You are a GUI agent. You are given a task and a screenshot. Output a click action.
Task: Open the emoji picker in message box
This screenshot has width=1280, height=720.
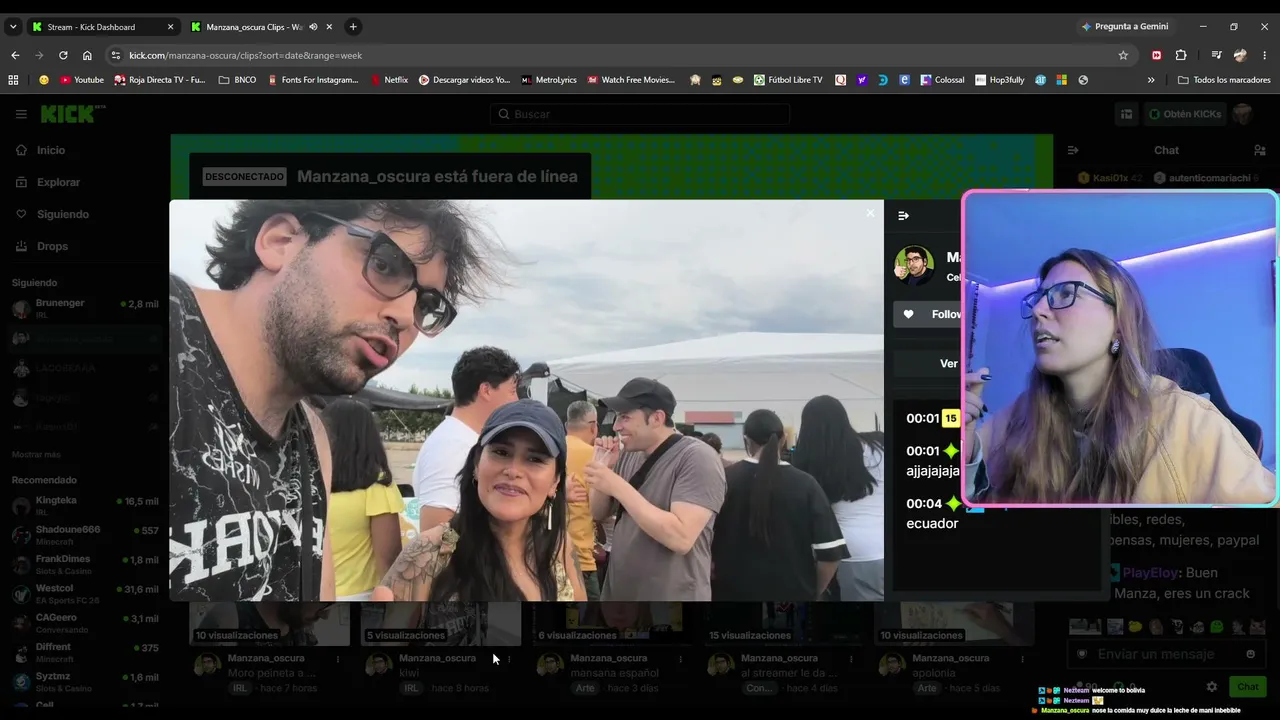[1250, 654]
